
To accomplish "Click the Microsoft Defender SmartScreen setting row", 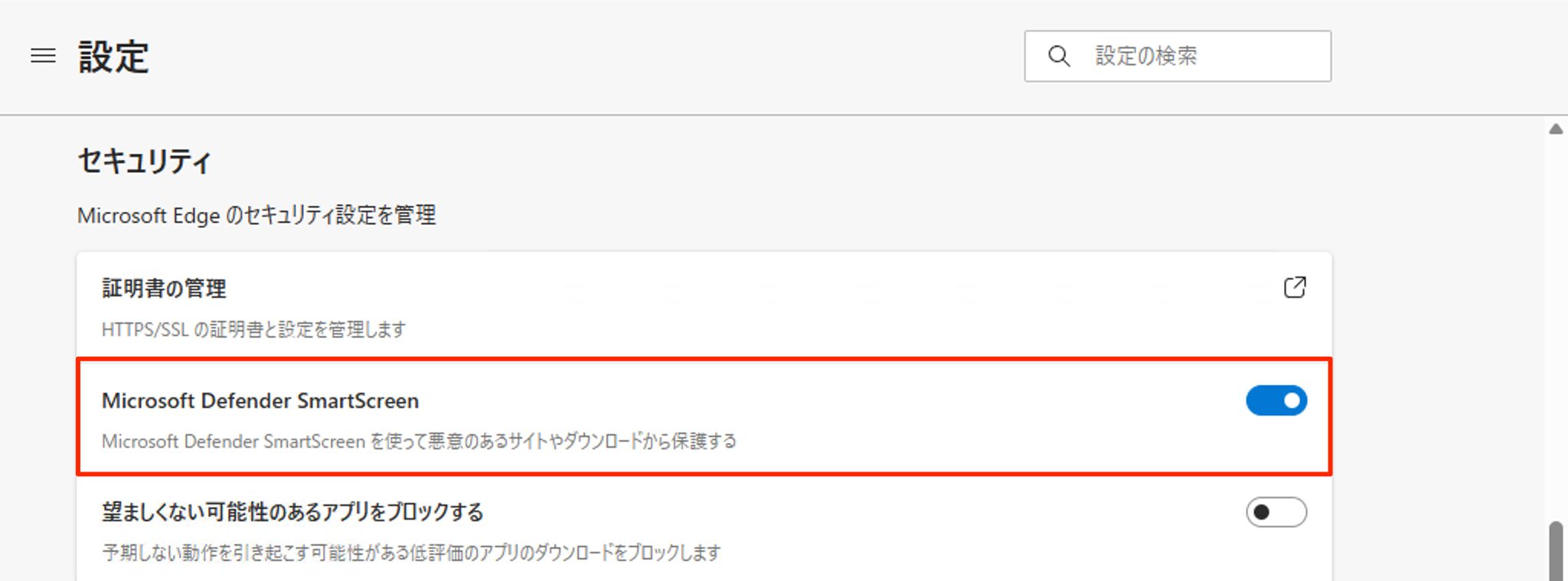I will (260, 400).
